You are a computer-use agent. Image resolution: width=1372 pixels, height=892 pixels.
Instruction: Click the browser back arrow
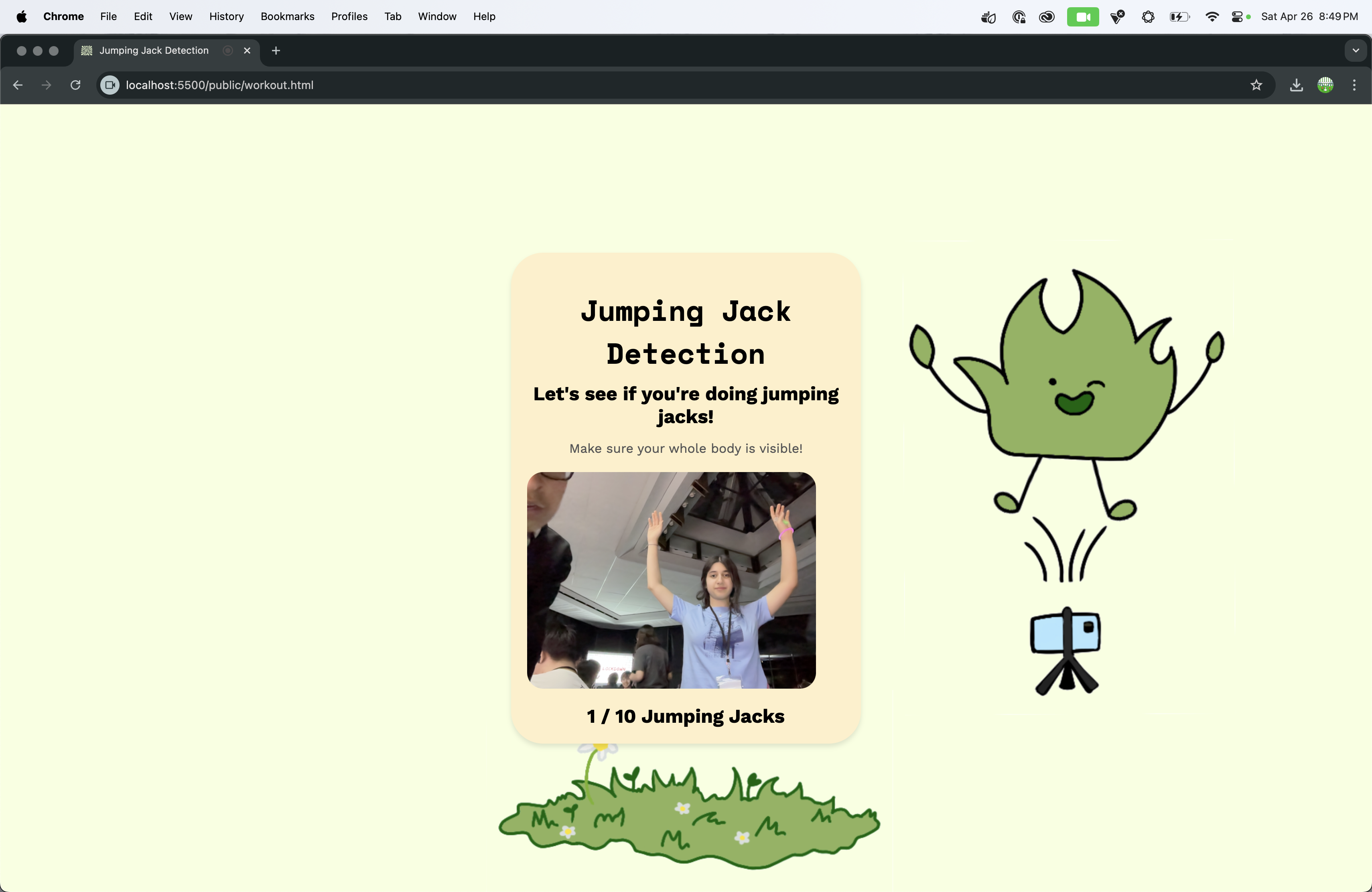pyautogui.click(x=18, y=85)
